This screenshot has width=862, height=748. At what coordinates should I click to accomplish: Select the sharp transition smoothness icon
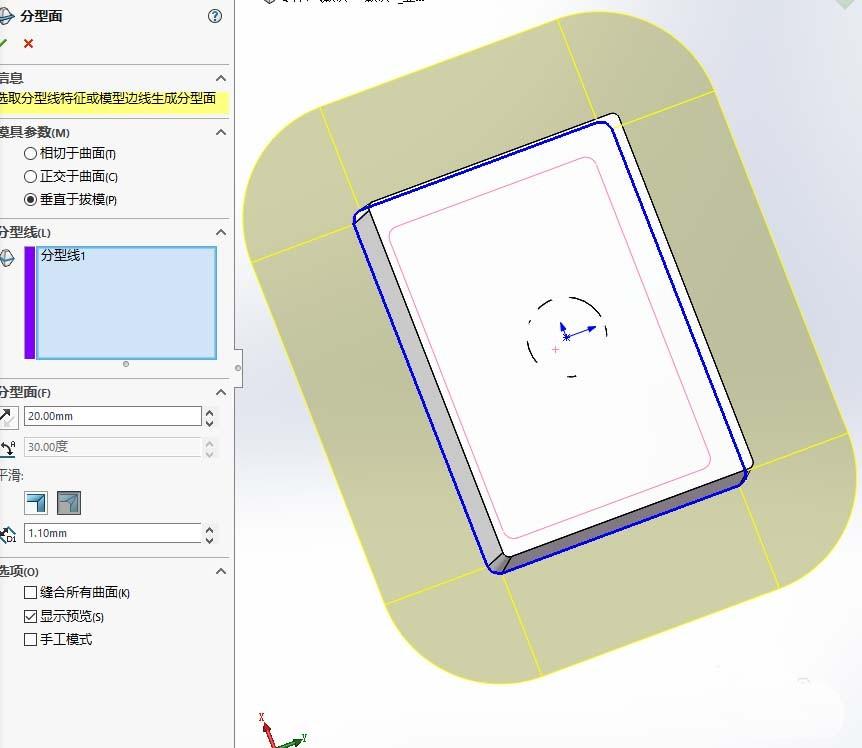35,502
